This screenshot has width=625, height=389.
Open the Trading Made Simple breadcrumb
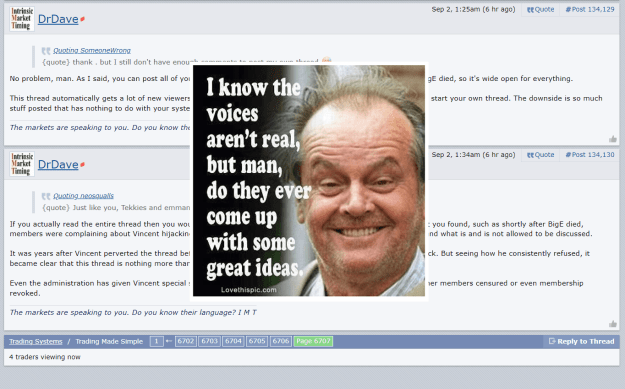tap(109, 342)
